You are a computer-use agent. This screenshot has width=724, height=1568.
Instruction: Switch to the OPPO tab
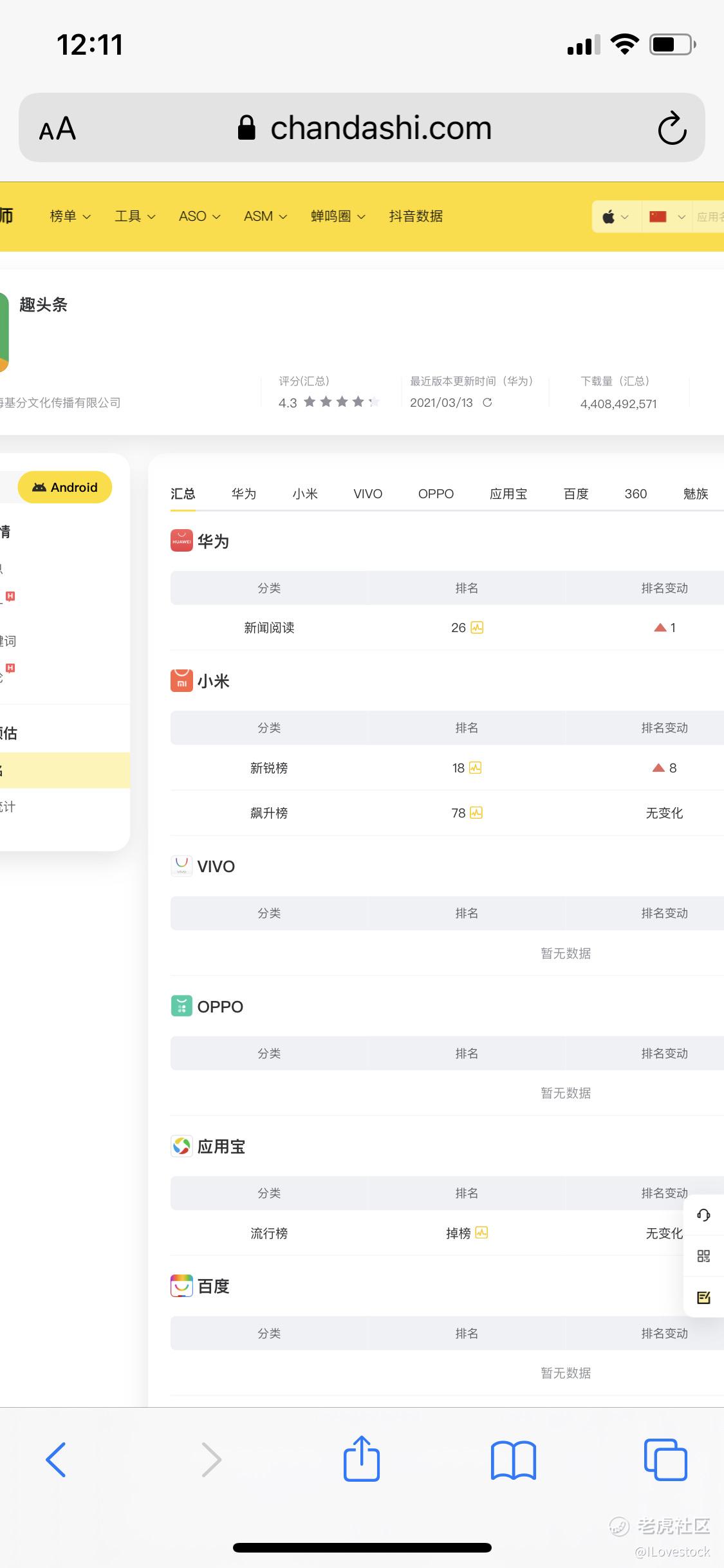click(436, 494)
